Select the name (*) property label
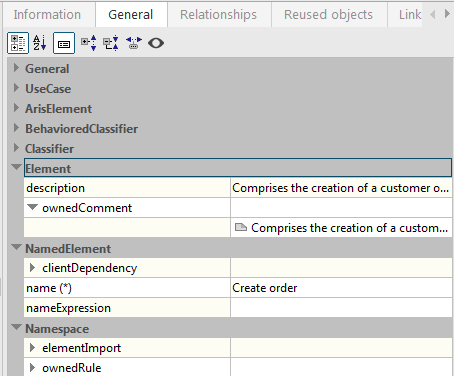 pyautogui.click(x=49, y=288)
